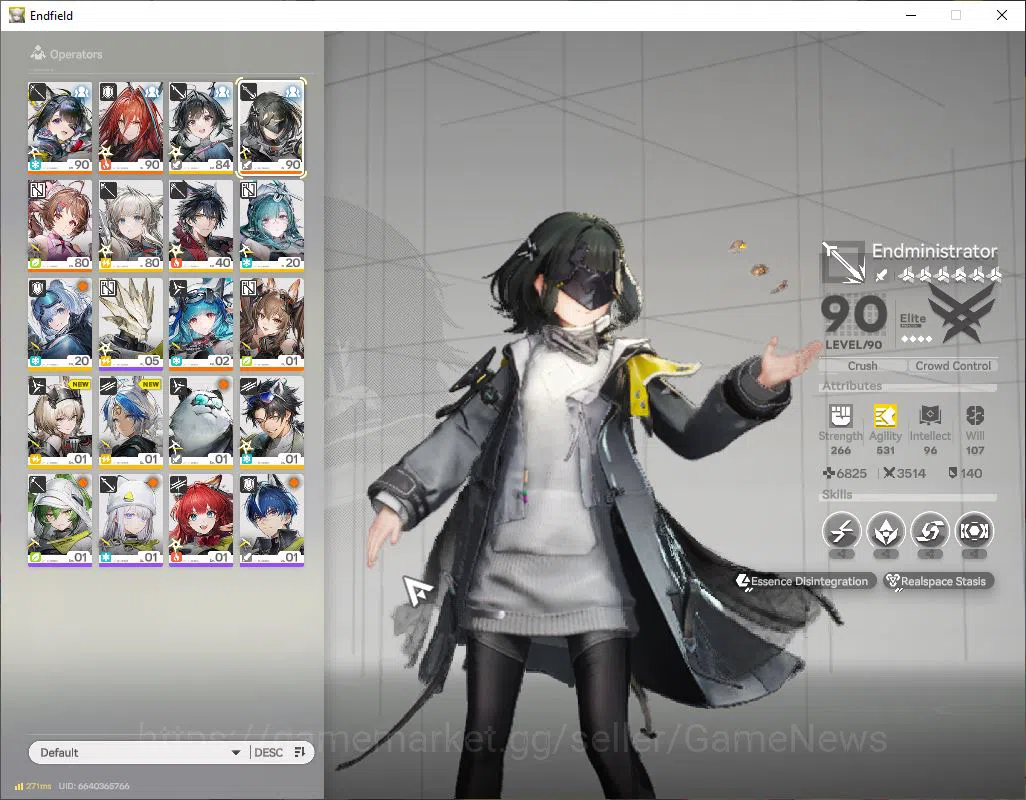
Task: Select the blue-white haired operator card tagged NEW
Action: (x=130, y=421)
